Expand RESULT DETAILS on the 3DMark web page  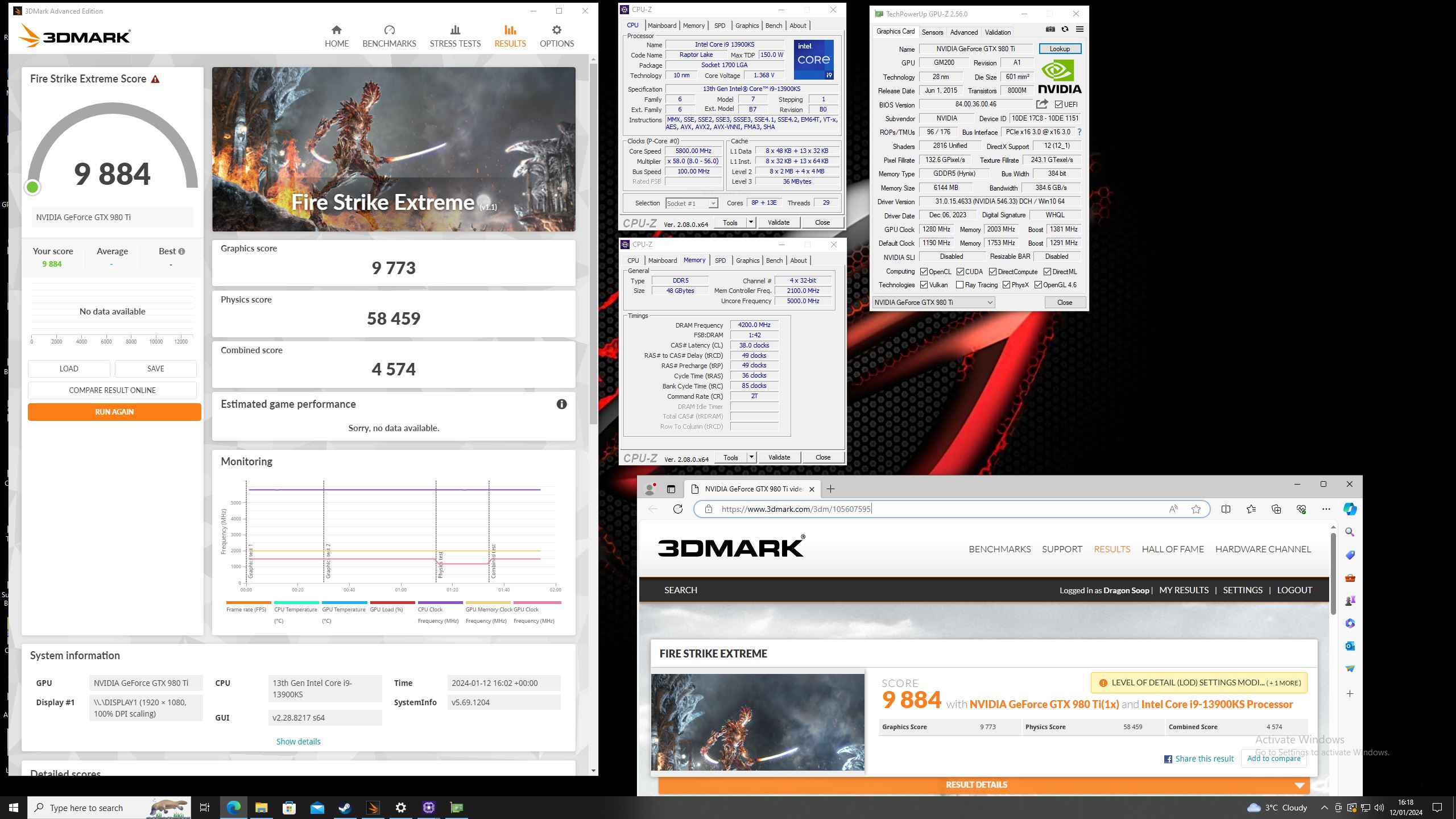[984, 785]
